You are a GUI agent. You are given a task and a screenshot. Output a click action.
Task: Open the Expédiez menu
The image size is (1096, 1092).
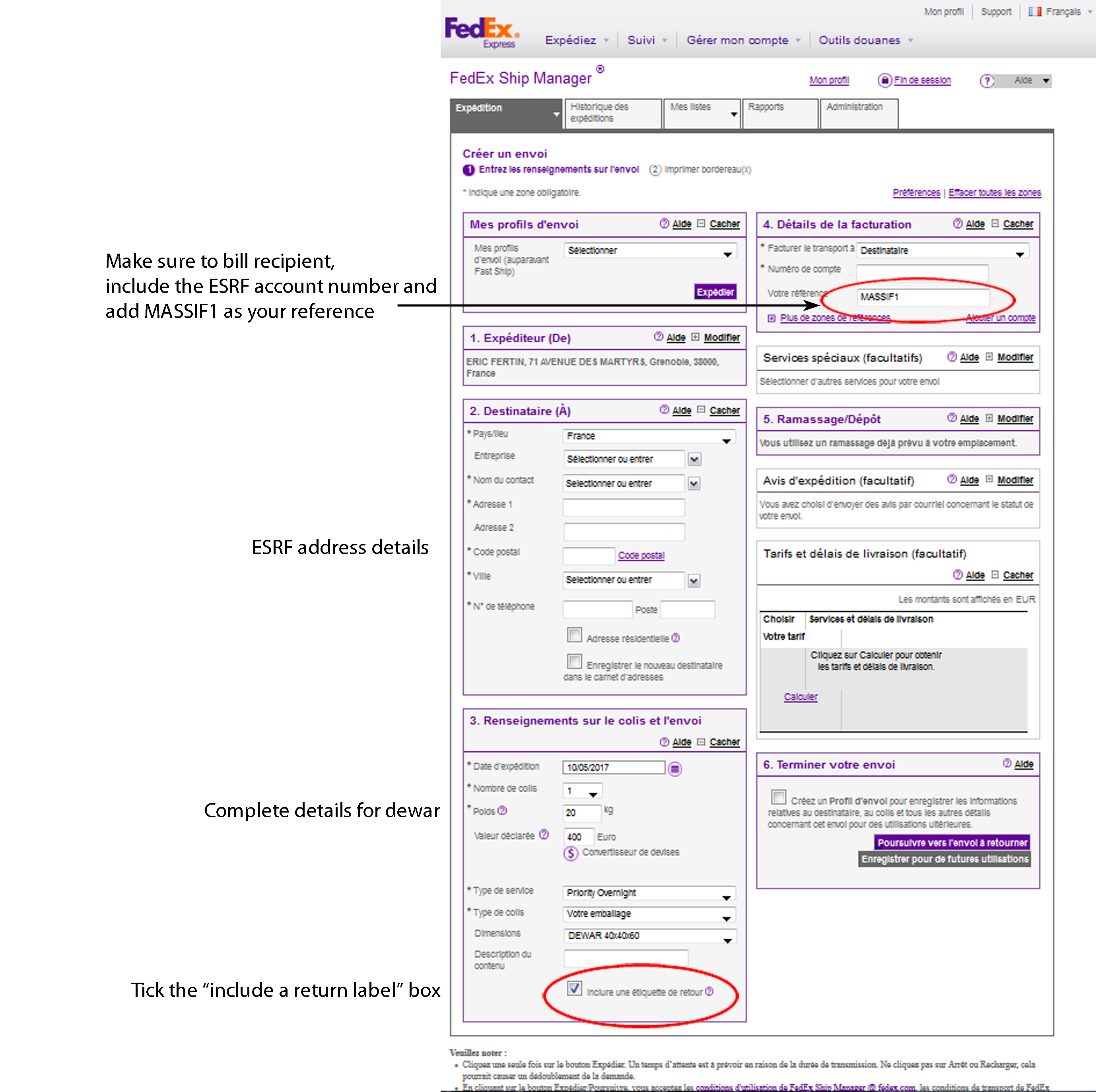pyautogui.click(x=576, y=40)
